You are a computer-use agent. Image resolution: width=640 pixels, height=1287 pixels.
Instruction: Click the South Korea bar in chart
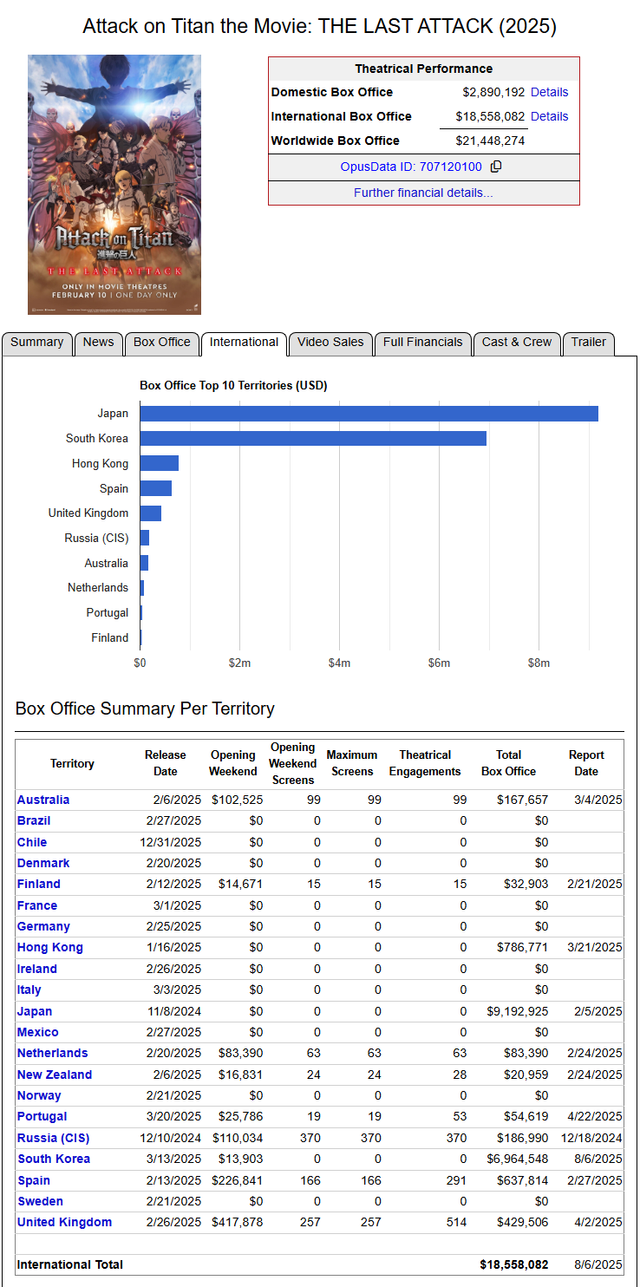[x=313, y=438]
